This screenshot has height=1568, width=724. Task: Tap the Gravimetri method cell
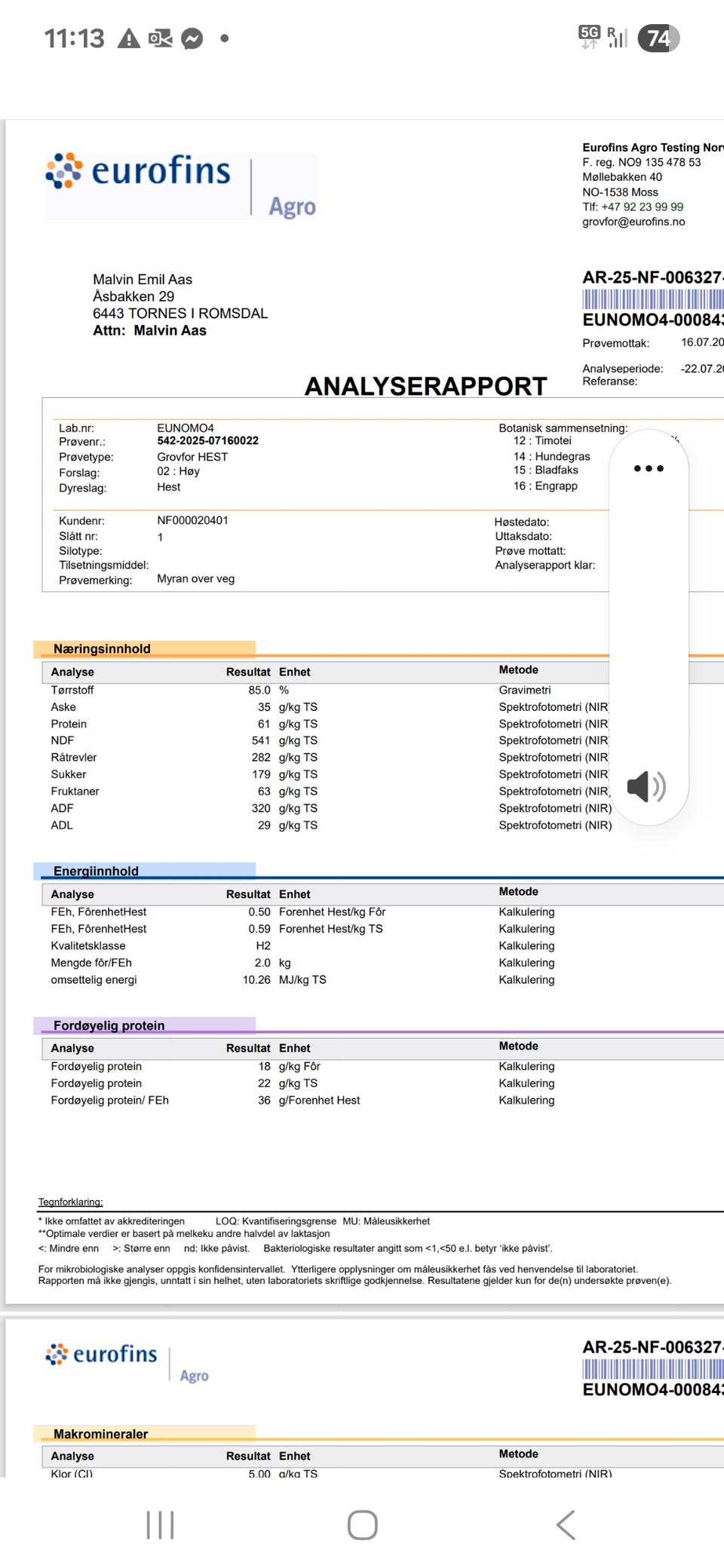tap(524, 690)
